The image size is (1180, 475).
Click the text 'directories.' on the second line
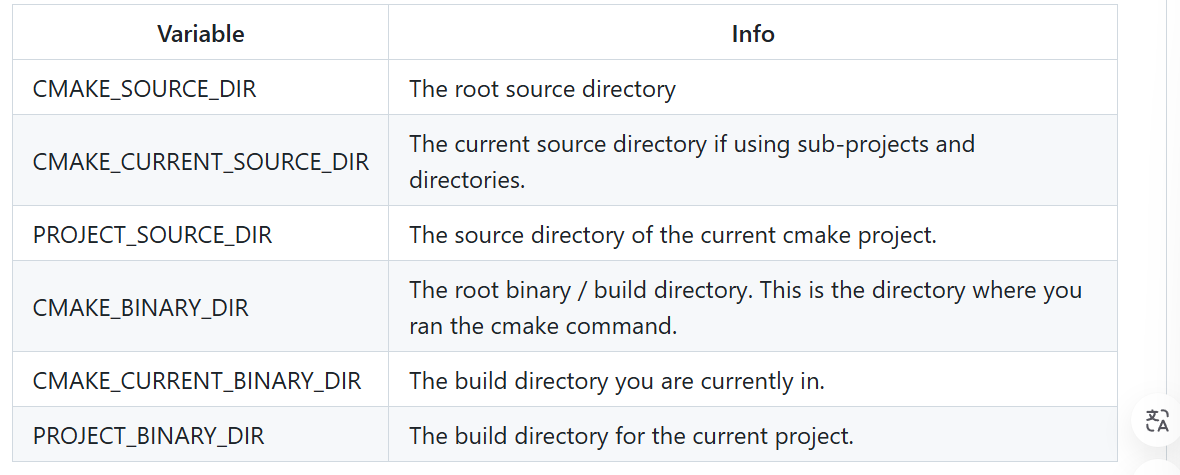click(x=467, y=180)
